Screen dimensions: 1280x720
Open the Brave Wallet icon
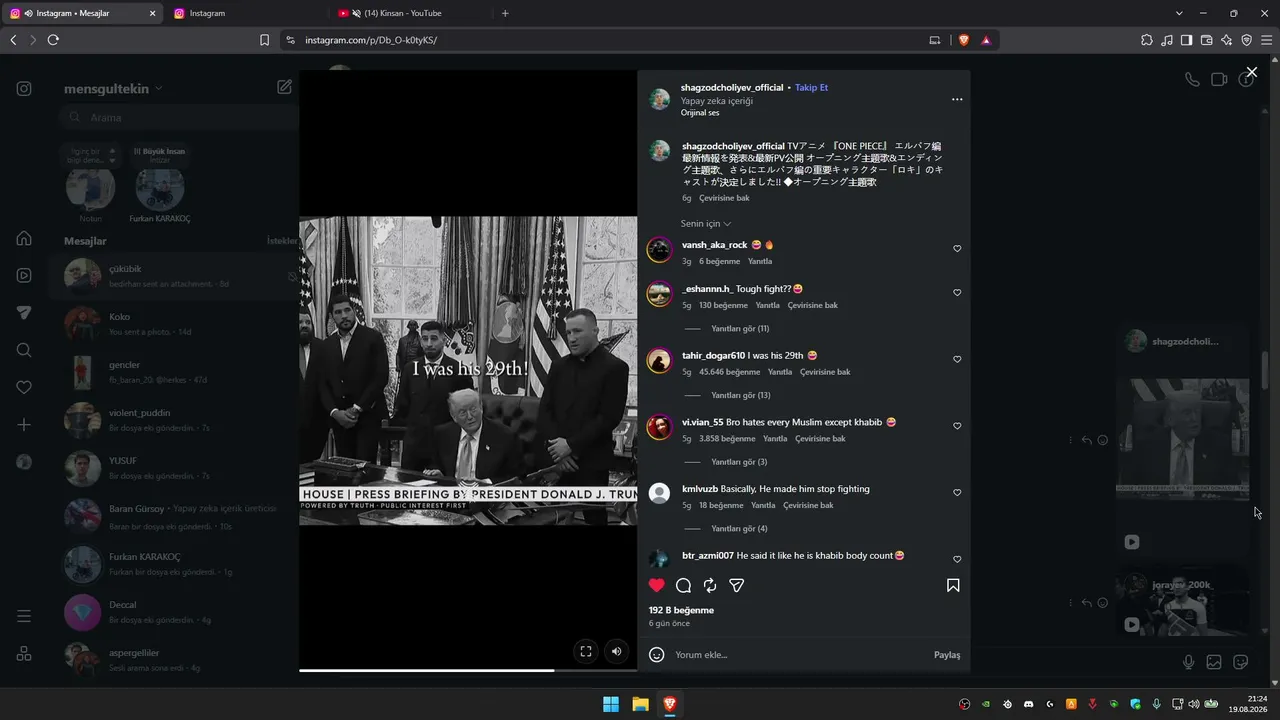tap(1207, 40)
